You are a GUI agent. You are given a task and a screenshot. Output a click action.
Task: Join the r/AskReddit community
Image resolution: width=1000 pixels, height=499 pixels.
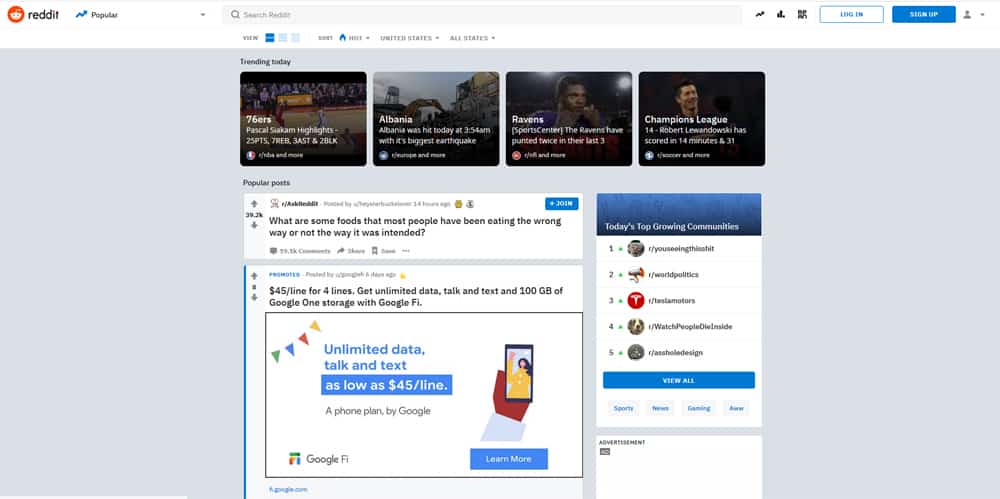point(562,204)
